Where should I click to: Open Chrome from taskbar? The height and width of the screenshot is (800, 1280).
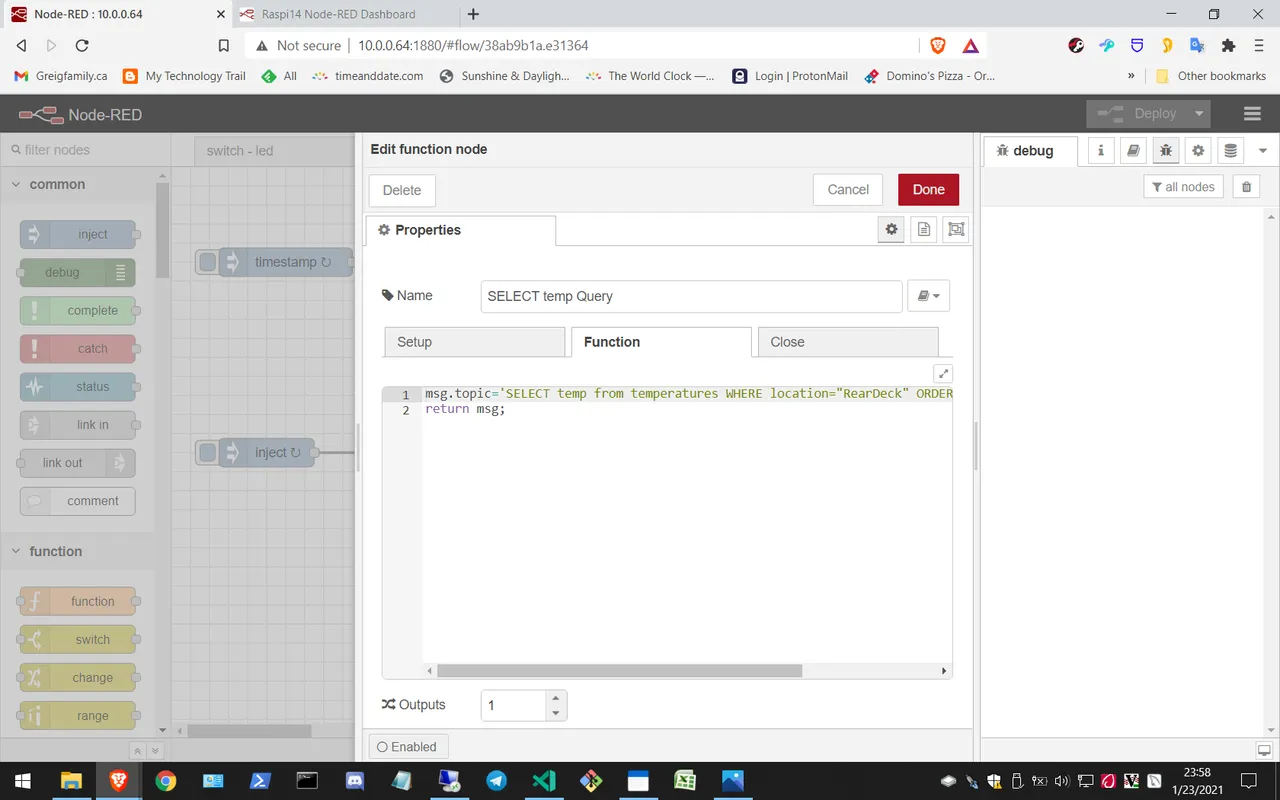pyautogui.click(x=165, y=780)
